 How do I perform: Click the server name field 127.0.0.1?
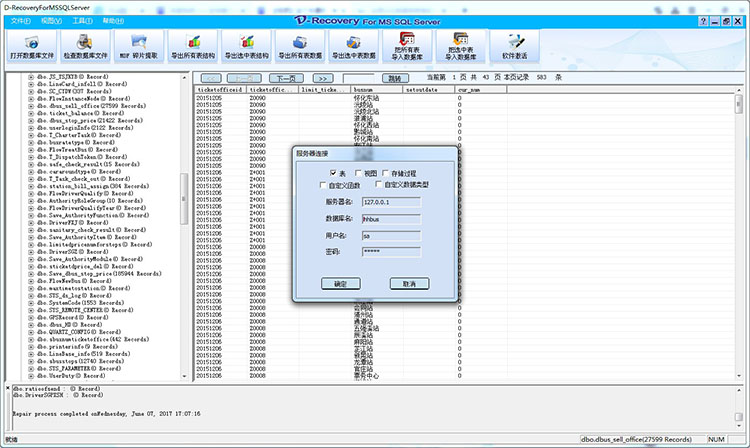tap(391, 202)
